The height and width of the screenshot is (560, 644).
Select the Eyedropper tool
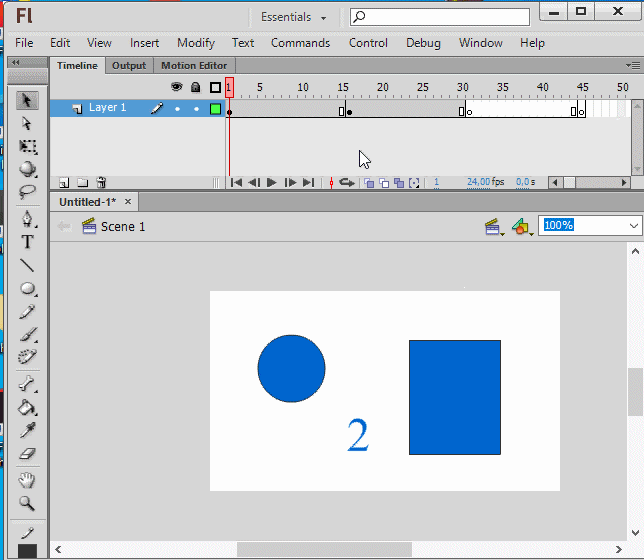point(27,430)
